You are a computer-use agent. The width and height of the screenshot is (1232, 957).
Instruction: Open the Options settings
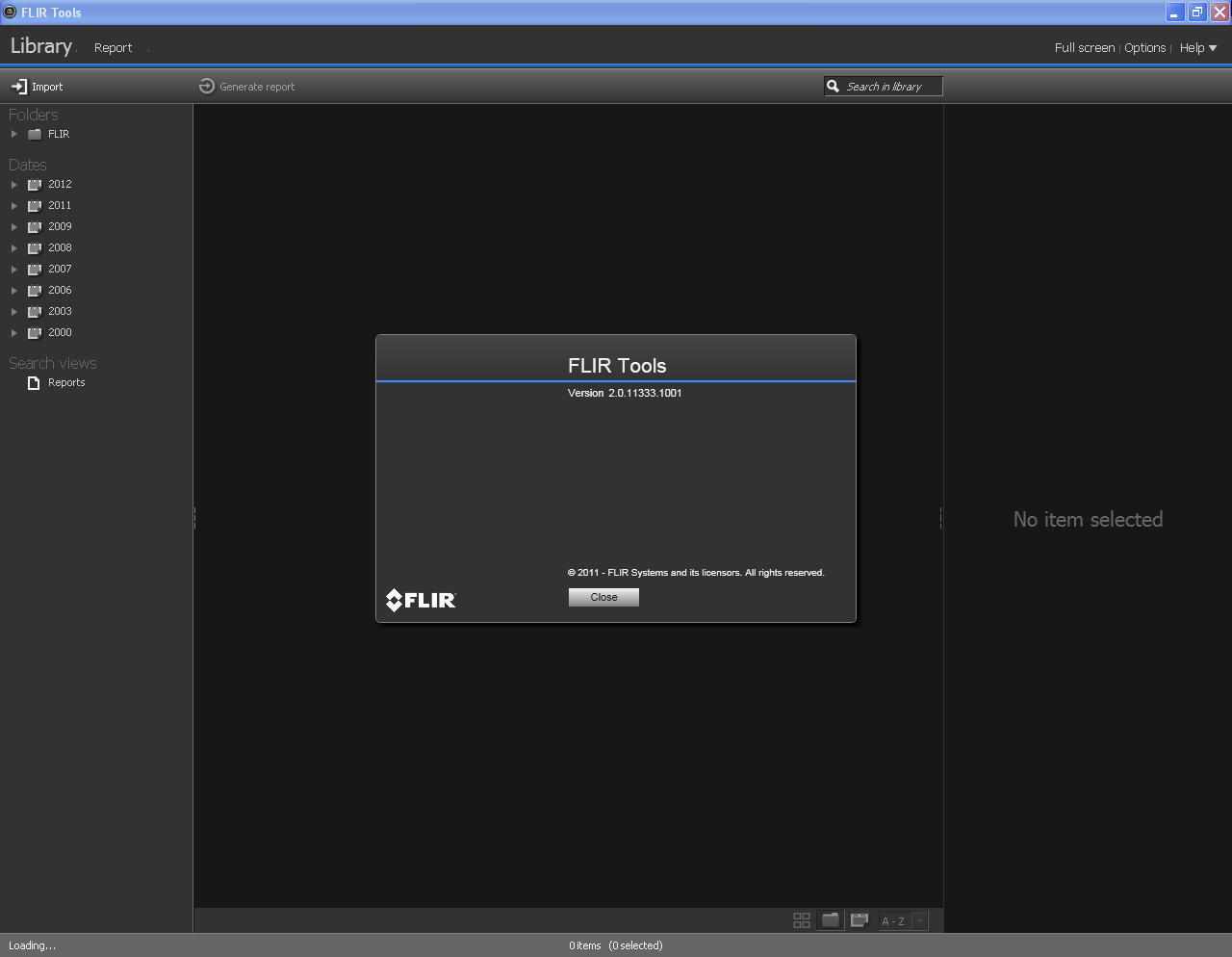point(1144,47)
